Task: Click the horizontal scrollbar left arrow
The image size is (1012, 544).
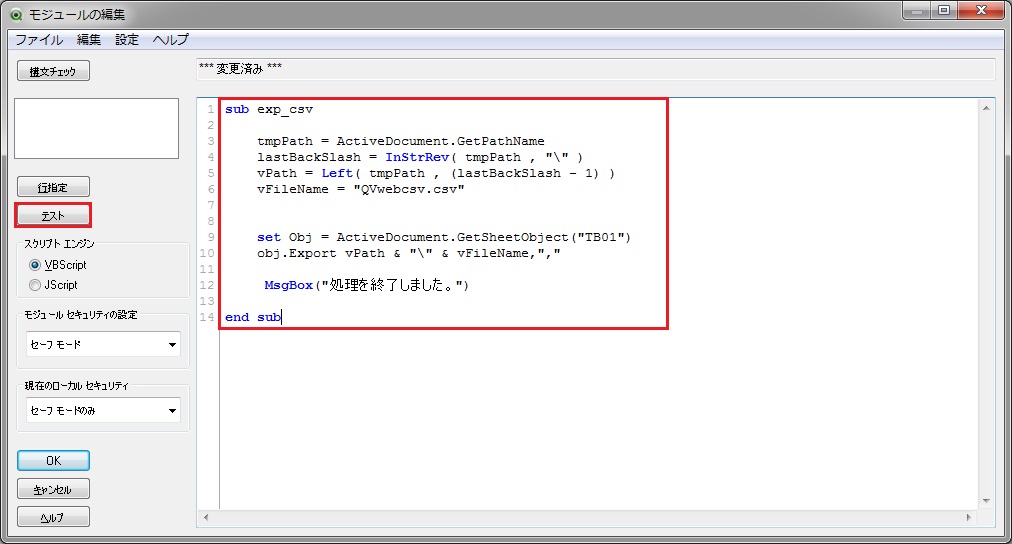Action: coord(206,518)
